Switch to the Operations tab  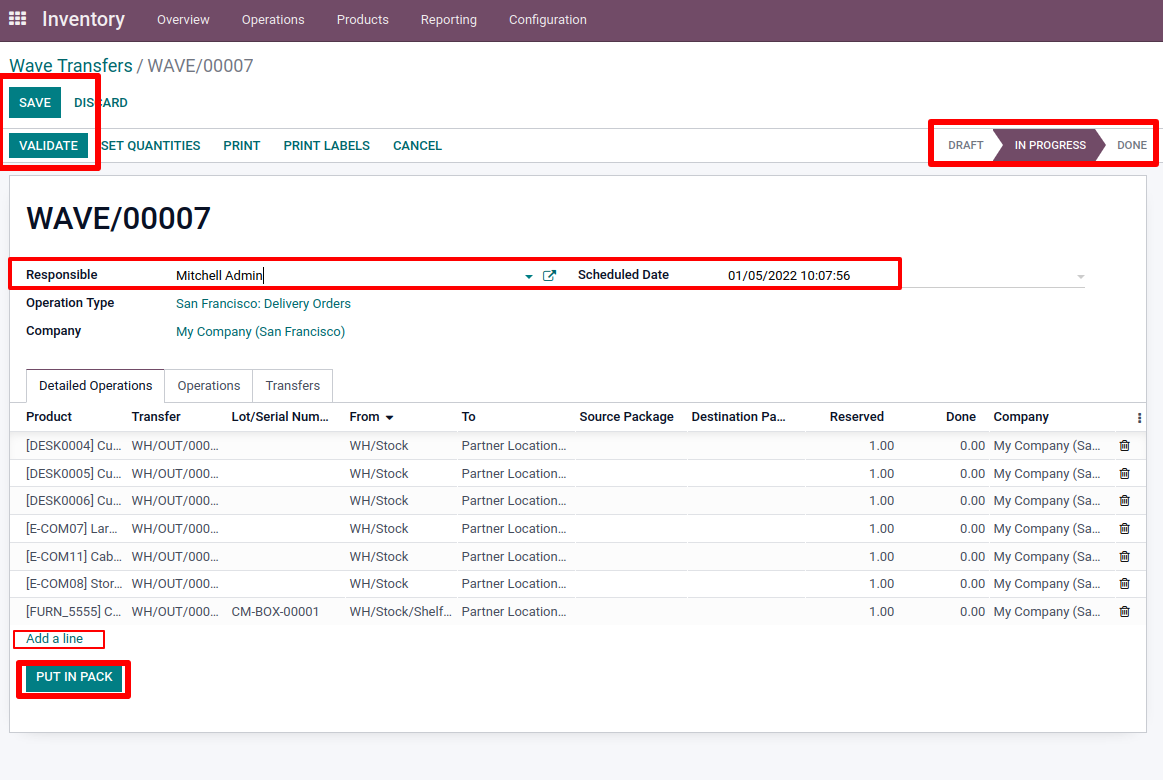coord(208,386)
